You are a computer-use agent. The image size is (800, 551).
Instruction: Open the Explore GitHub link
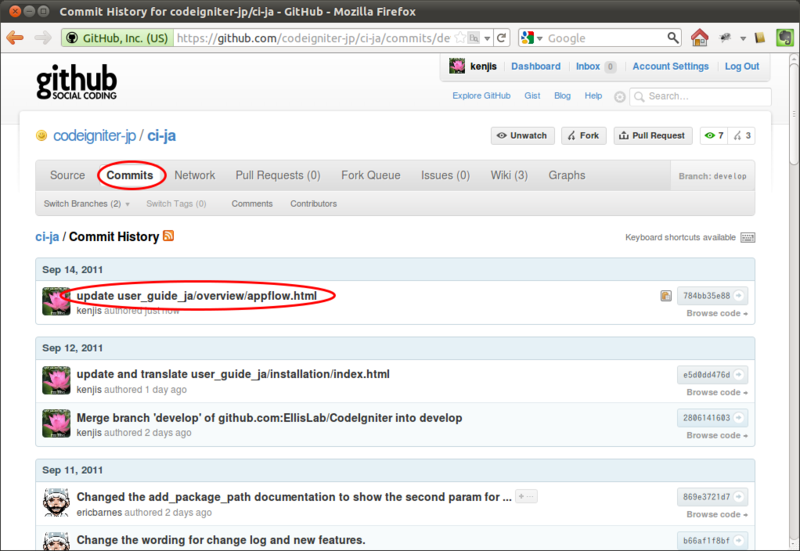481,96
